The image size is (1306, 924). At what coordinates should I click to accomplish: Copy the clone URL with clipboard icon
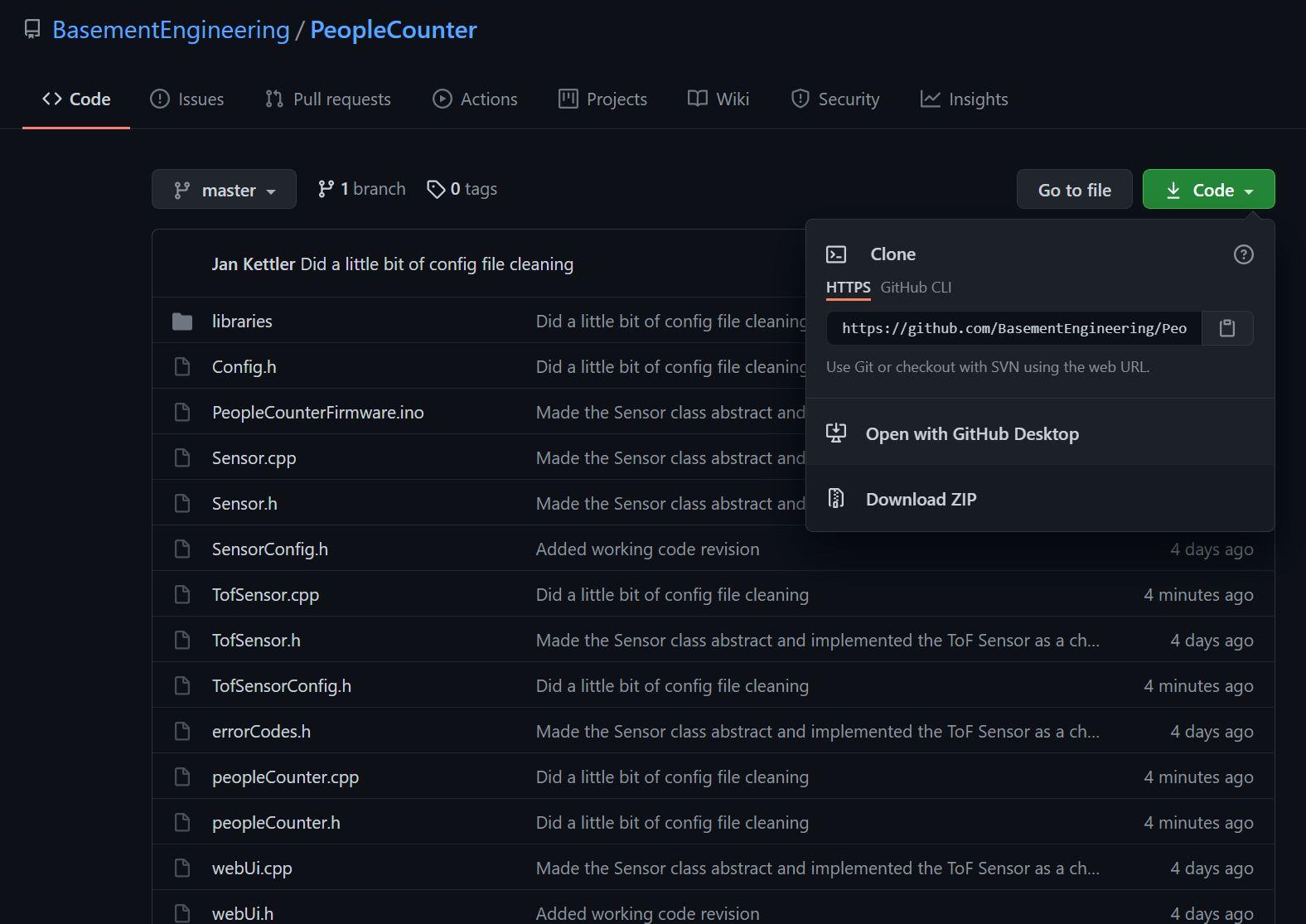[x=1227, y=328]
